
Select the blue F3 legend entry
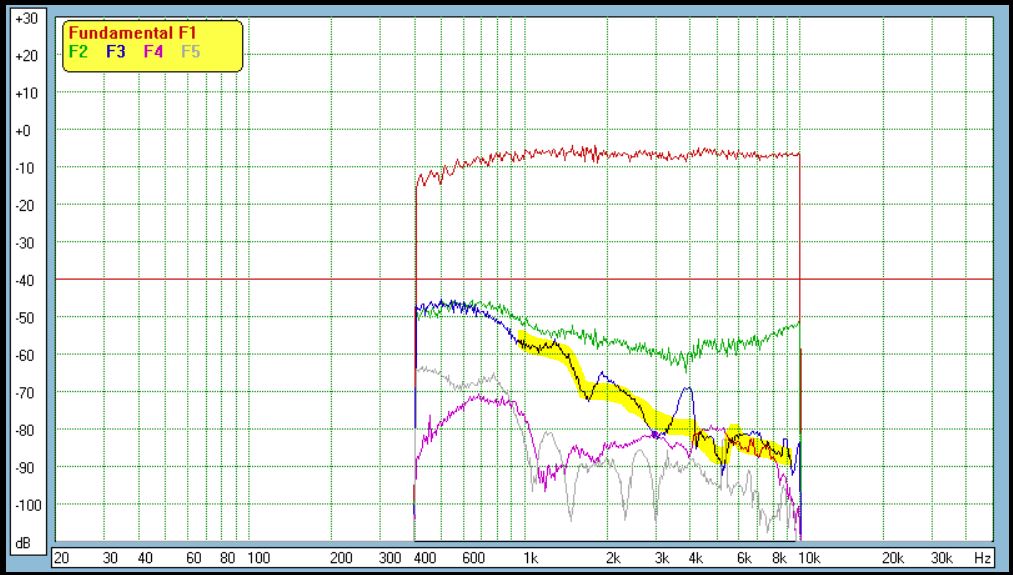click(x=116, y=52)
